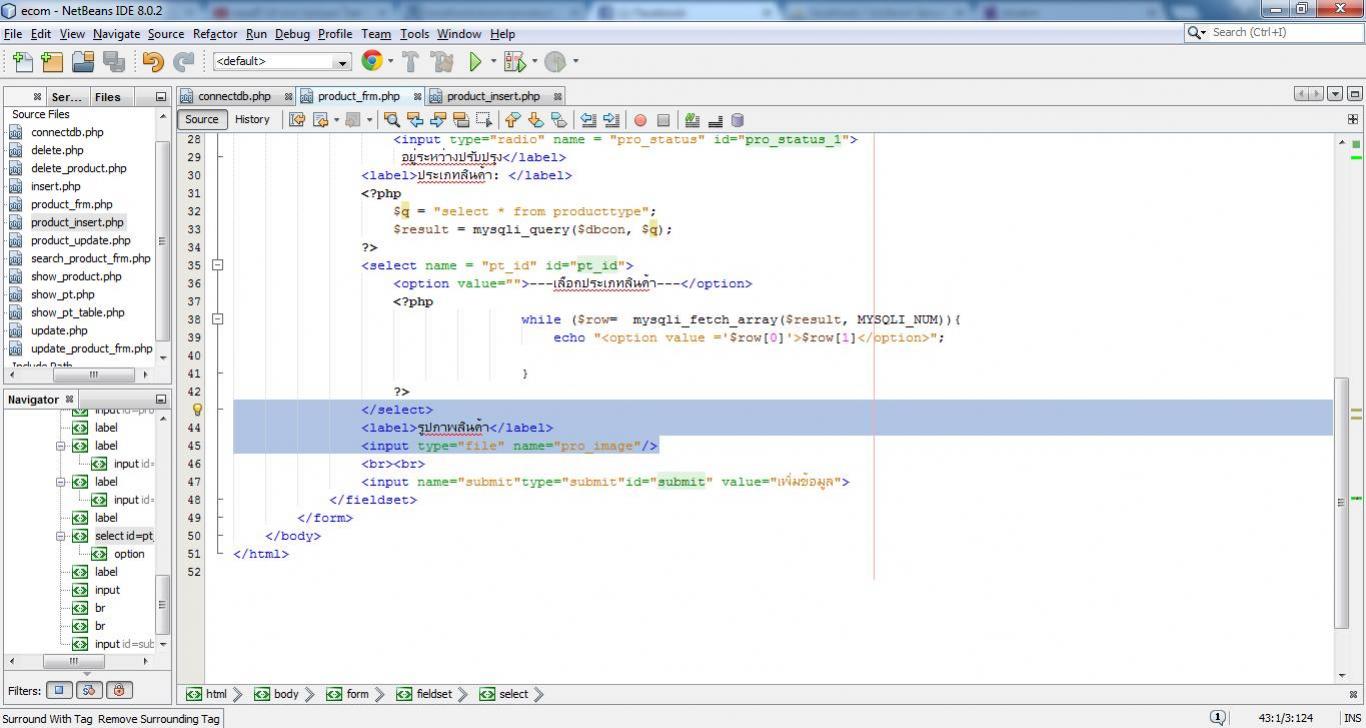
Task: Click the red Start Macro Recording icon
Action: (640, 120)
